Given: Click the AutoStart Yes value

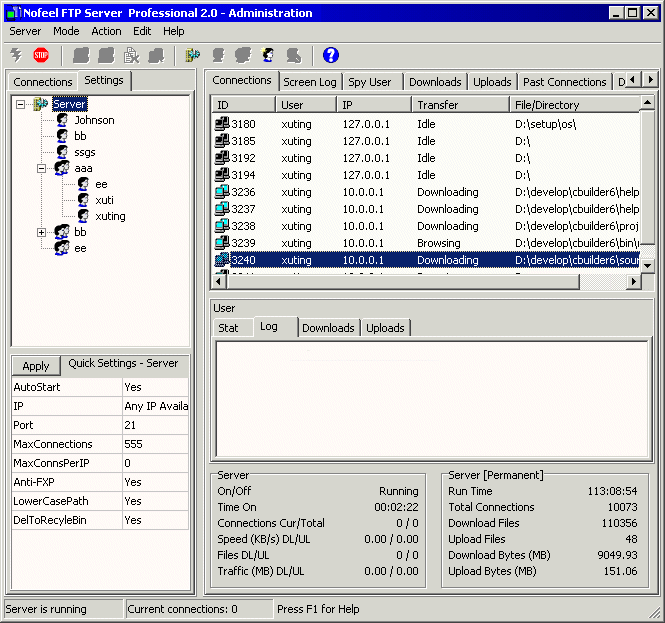Looking at the screenshot, I should 155,387.
